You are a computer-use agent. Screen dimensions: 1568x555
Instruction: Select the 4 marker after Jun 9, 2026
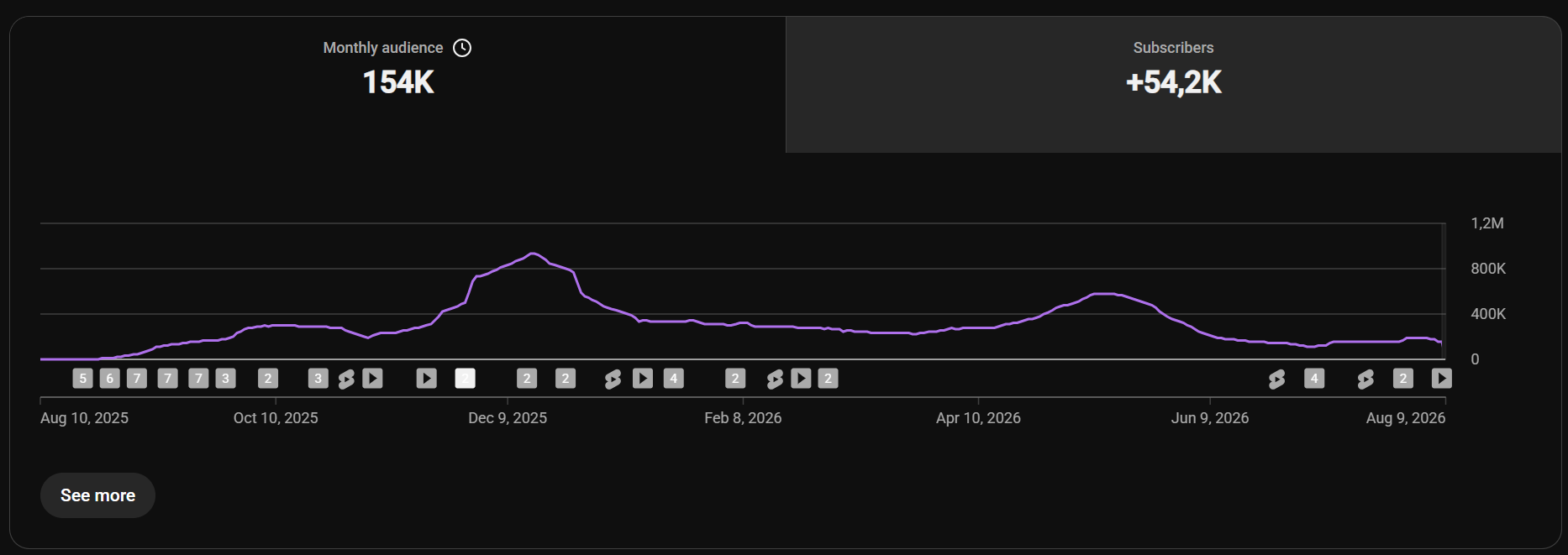[x=1314, y=379]
